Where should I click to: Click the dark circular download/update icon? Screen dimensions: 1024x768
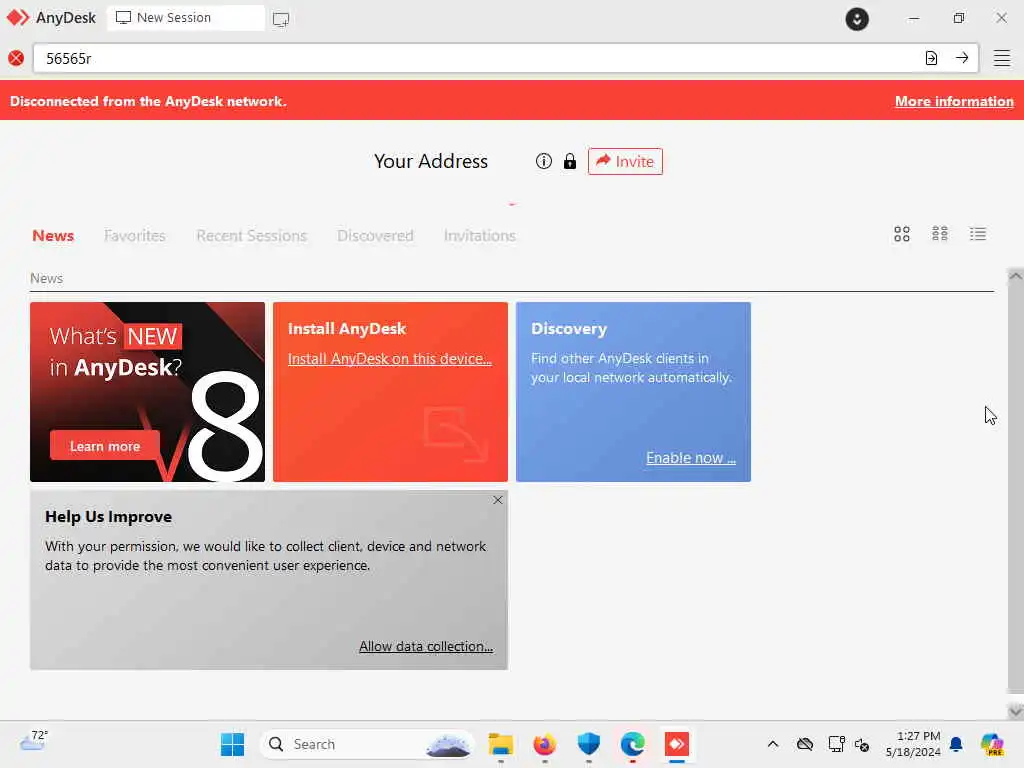[857, 19]
